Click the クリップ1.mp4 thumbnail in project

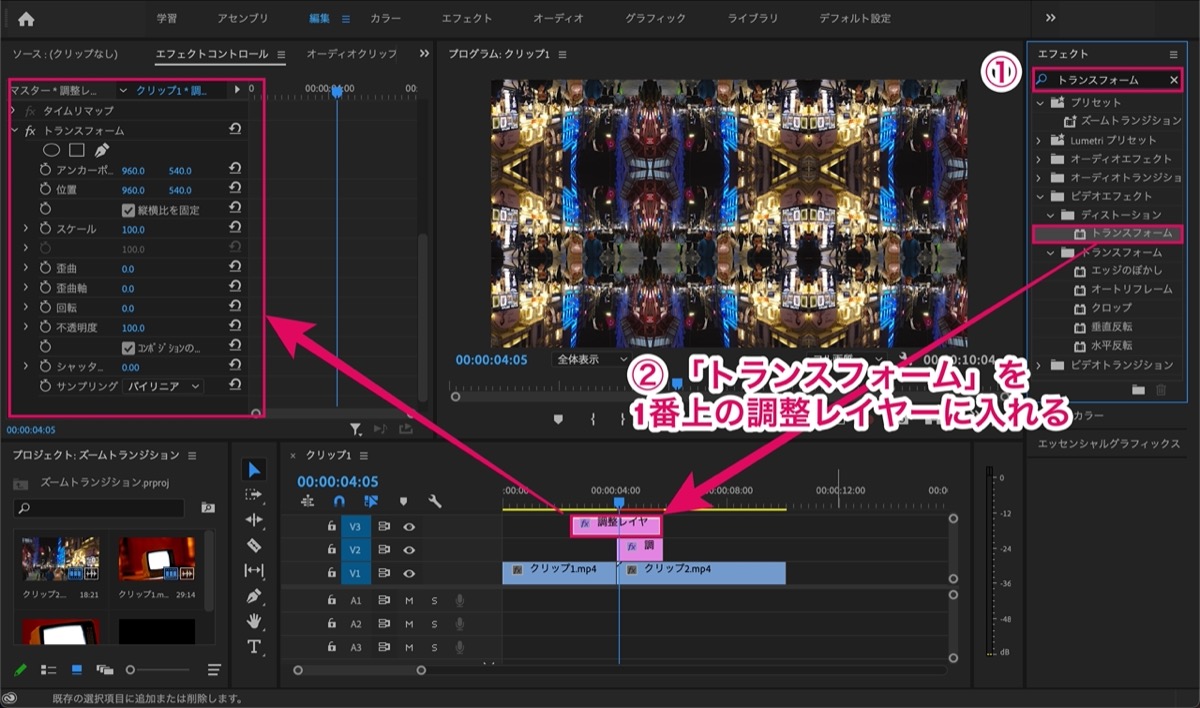[x=156, y=560]
